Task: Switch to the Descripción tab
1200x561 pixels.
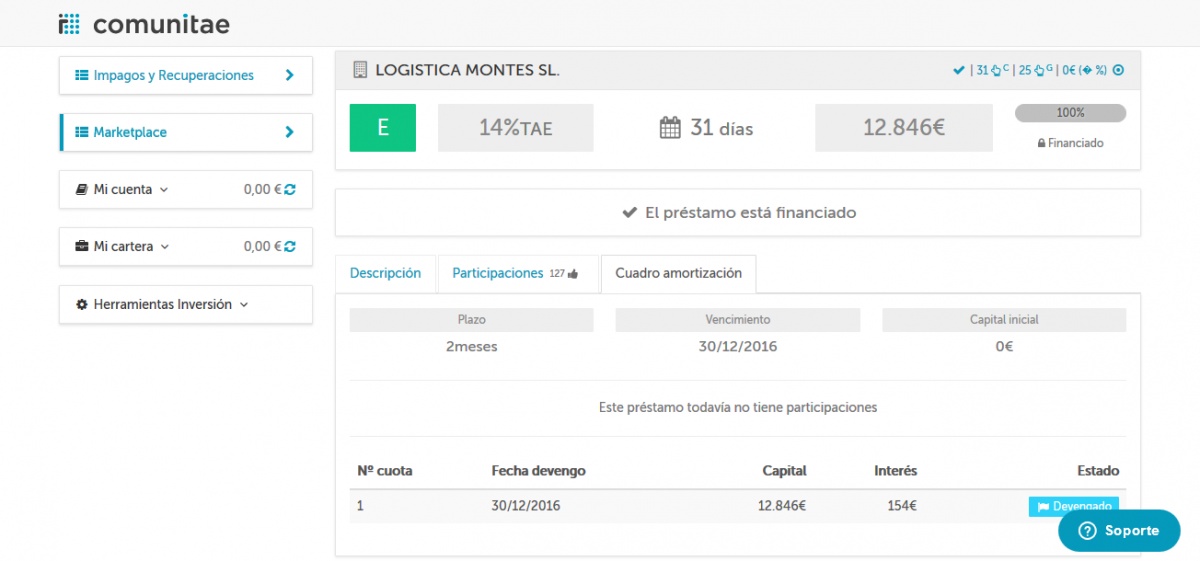Action: [x=385, y=273]
